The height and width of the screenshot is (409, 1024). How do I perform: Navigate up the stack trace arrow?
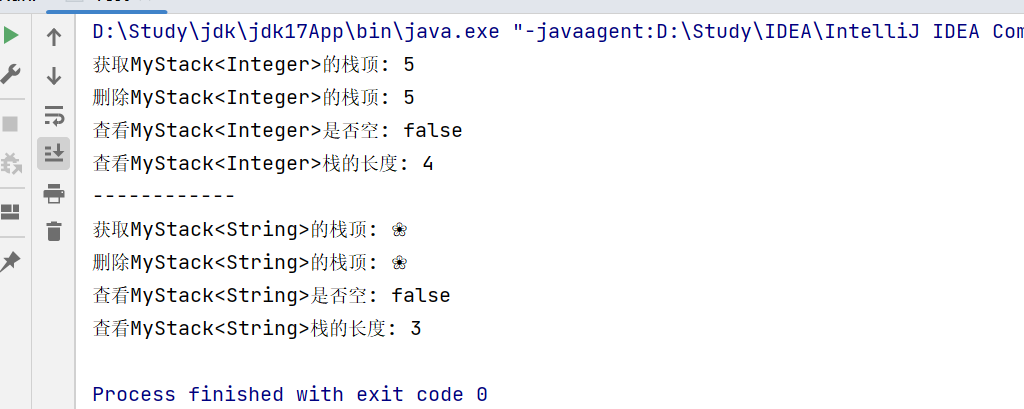coord(54,38)
